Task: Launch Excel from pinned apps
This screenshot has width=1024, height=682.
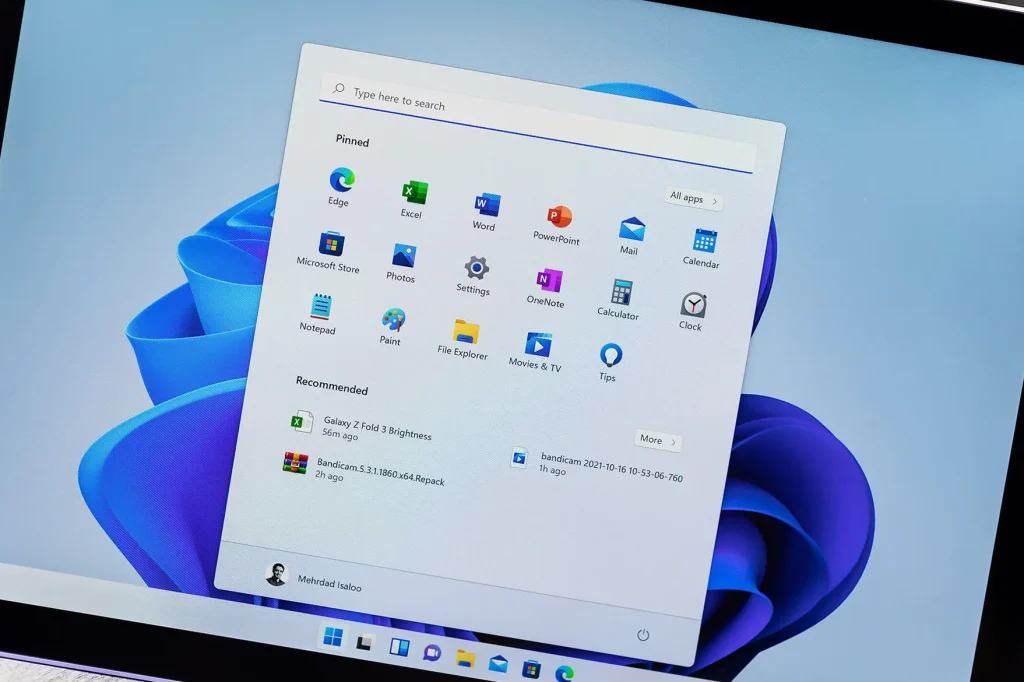Action: (413, 199)
